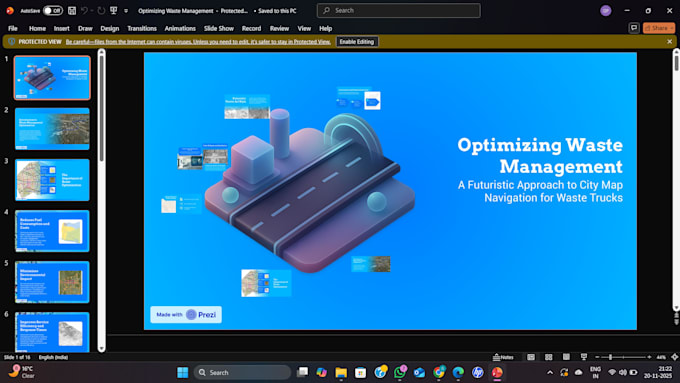This screenshot has width=680, height=383.
Task: Open the weather widget showing Clear
Action: tap(22, 372)
